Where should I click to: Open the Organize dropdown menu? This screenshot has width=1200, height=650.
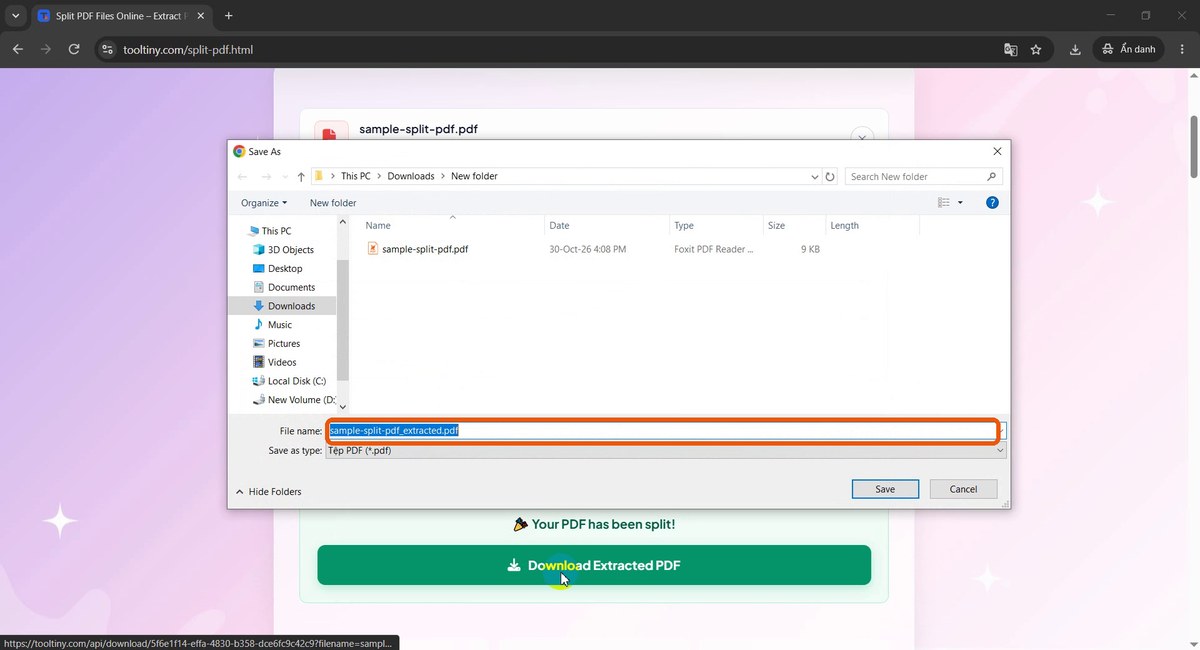pyautogui.click(x=264, y=203)
